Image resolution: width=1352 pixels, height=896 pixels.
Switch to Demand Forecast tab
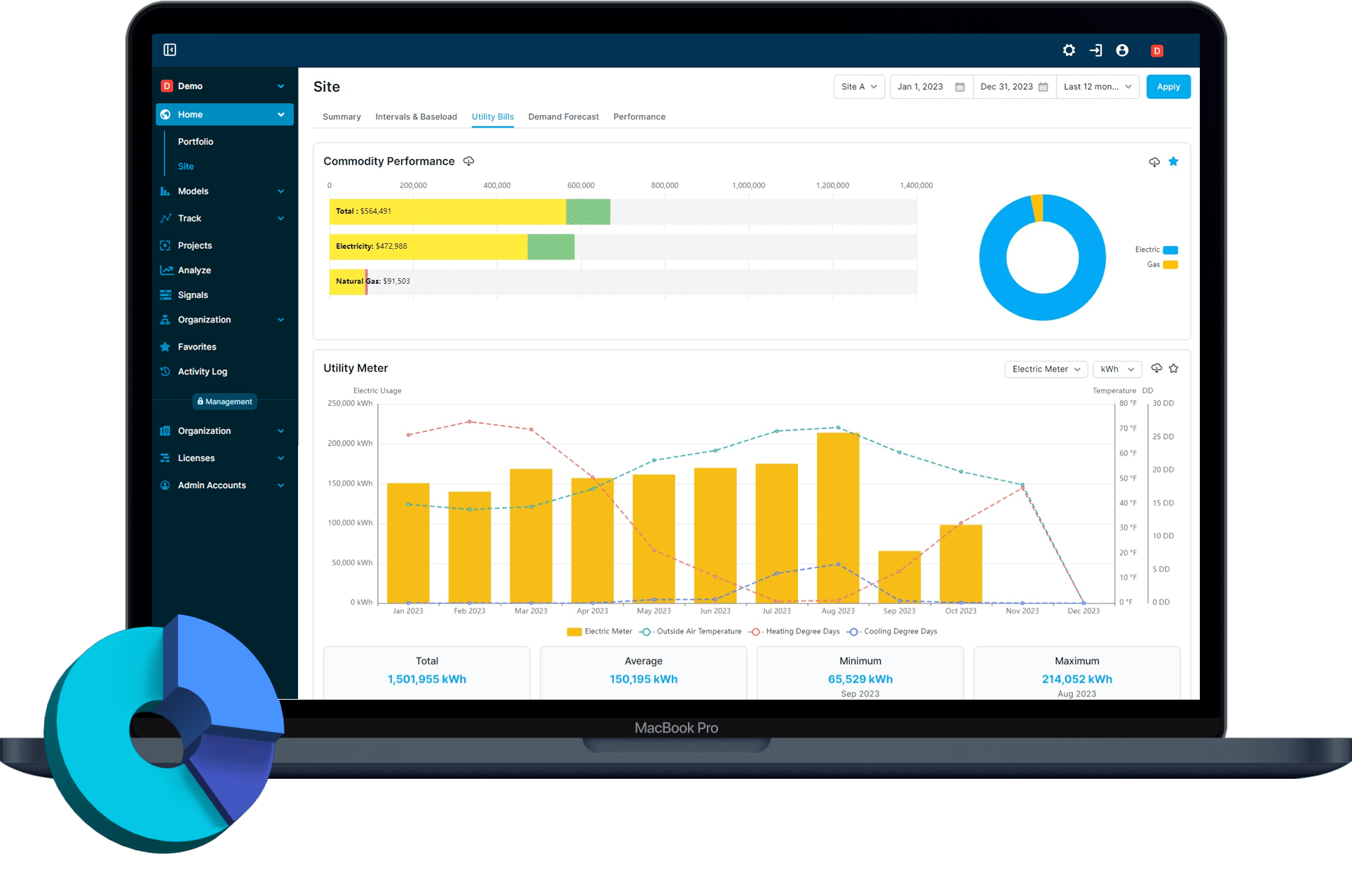pos(563,117)
